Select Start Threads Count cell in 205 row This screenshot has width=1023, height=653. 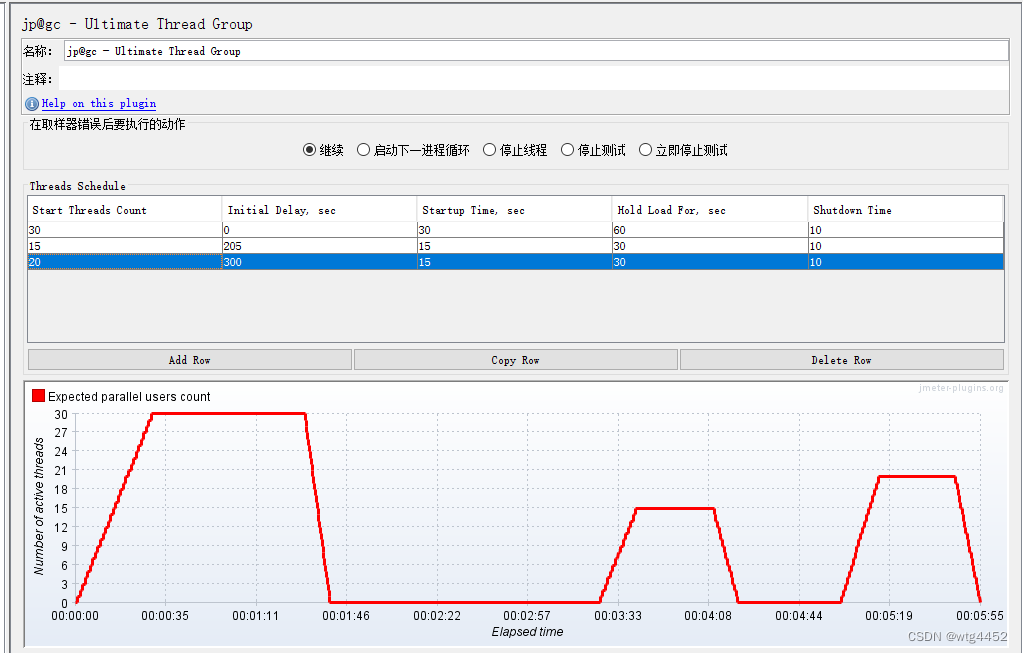pyautogui.click(x=125, y=246)
